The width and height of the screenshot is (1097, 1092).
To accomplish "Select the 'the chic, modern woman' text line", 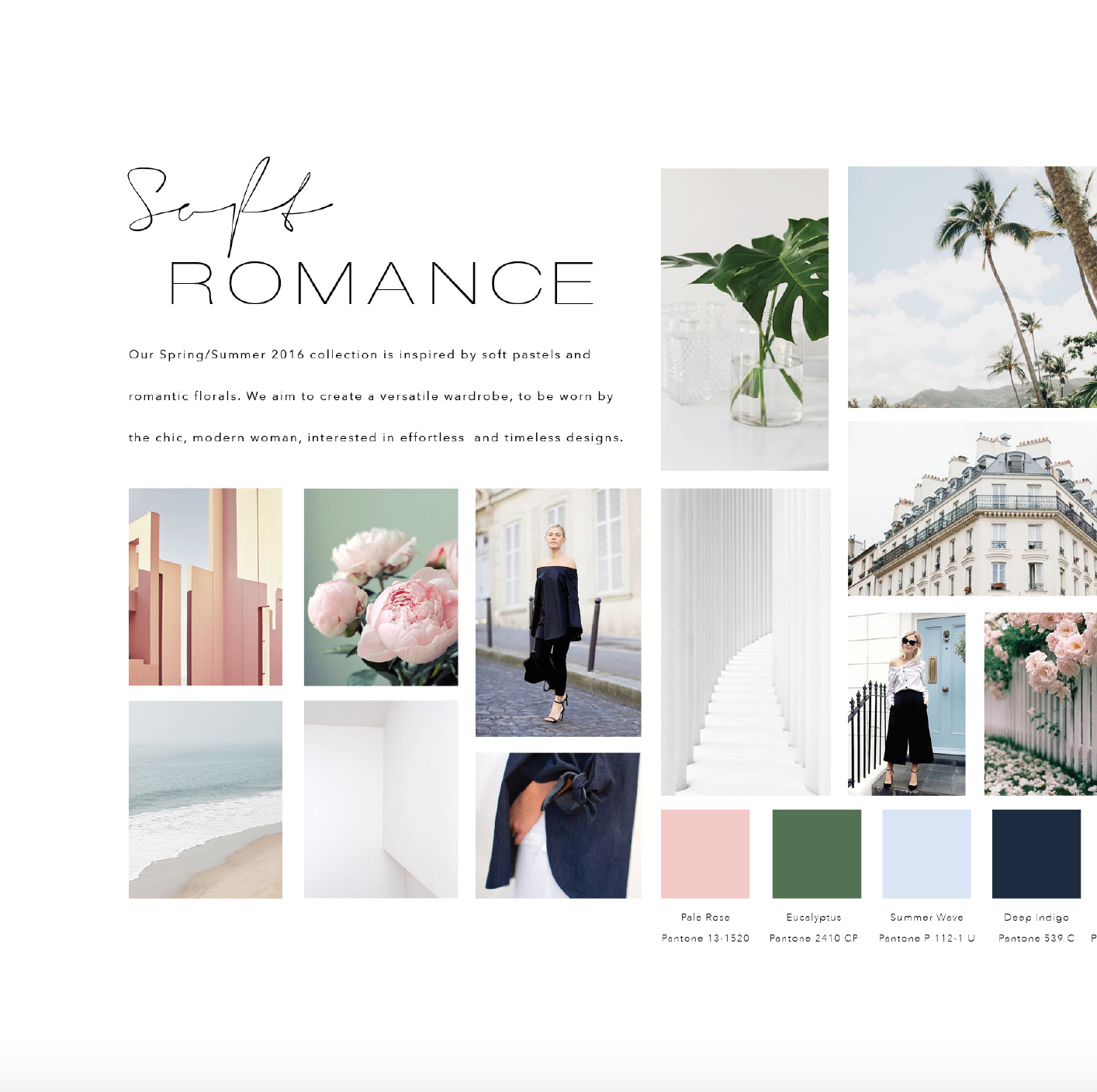I will (x=375, y=437).
